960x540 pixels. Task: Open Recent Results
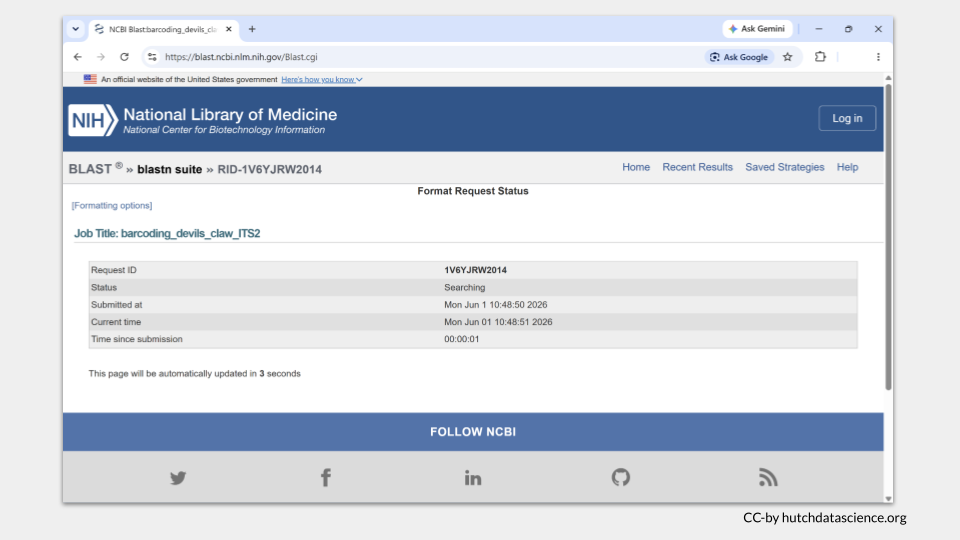click(x=697, y=167)
